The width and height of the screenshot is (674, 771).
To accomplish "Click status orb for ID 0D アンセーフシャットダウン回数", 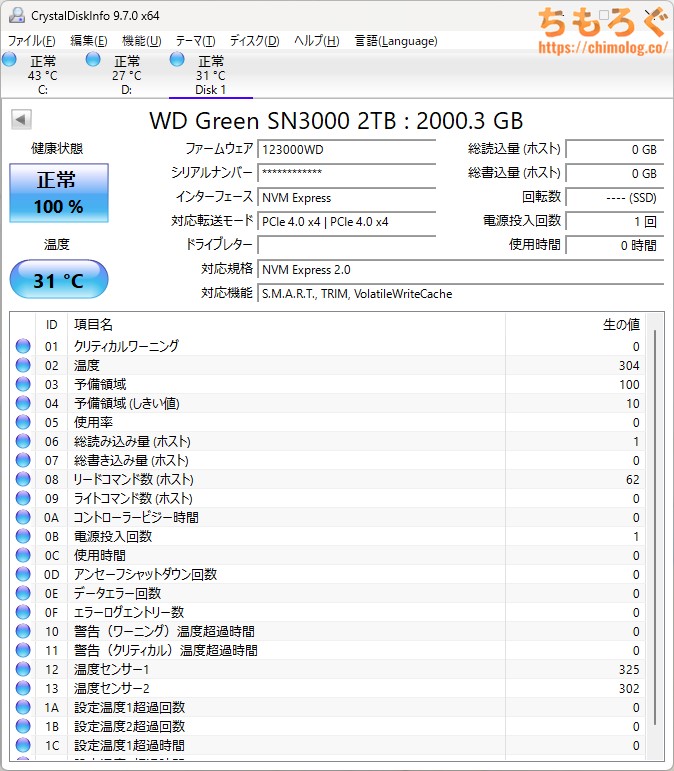I will click(x=23, y=574).
